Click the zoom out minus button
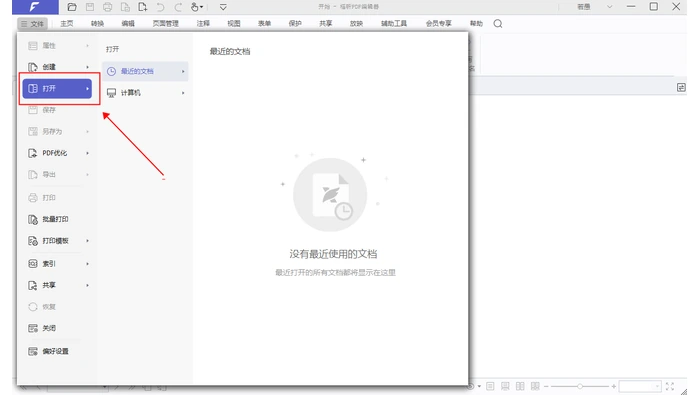The image size is (700, 395). click(x=546, y=386)
